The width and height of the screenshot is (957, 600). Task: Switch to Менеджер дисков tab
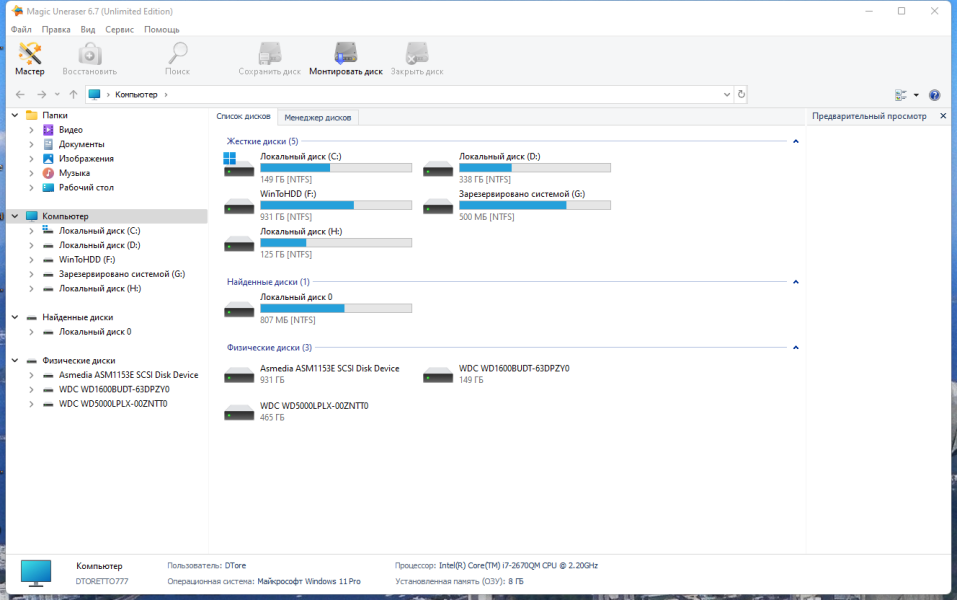coord(317,117)
